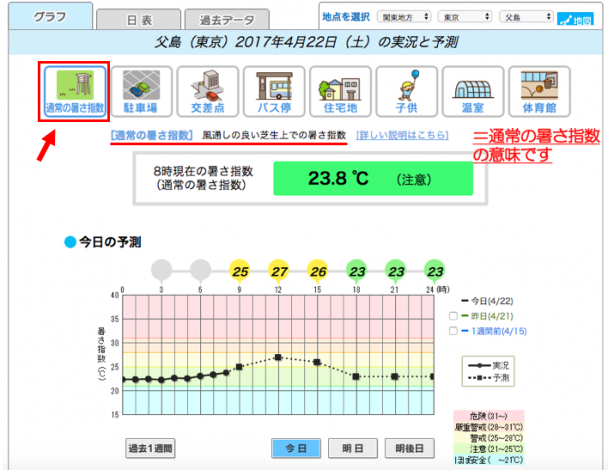Click the 8時現在の暑さ指数 label

203,171
